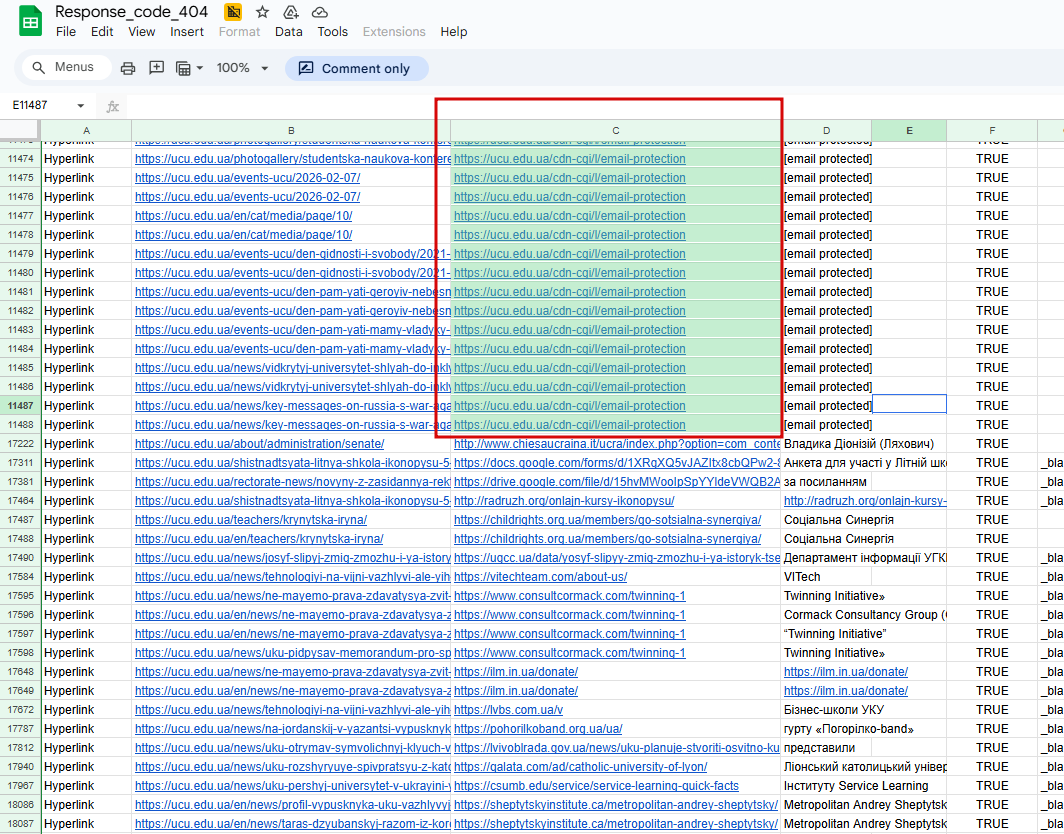The height and width of the screenshot is (834, 1064).
Task: Open the radruzh.org link in column C
Action: click(x=564, y=501)
